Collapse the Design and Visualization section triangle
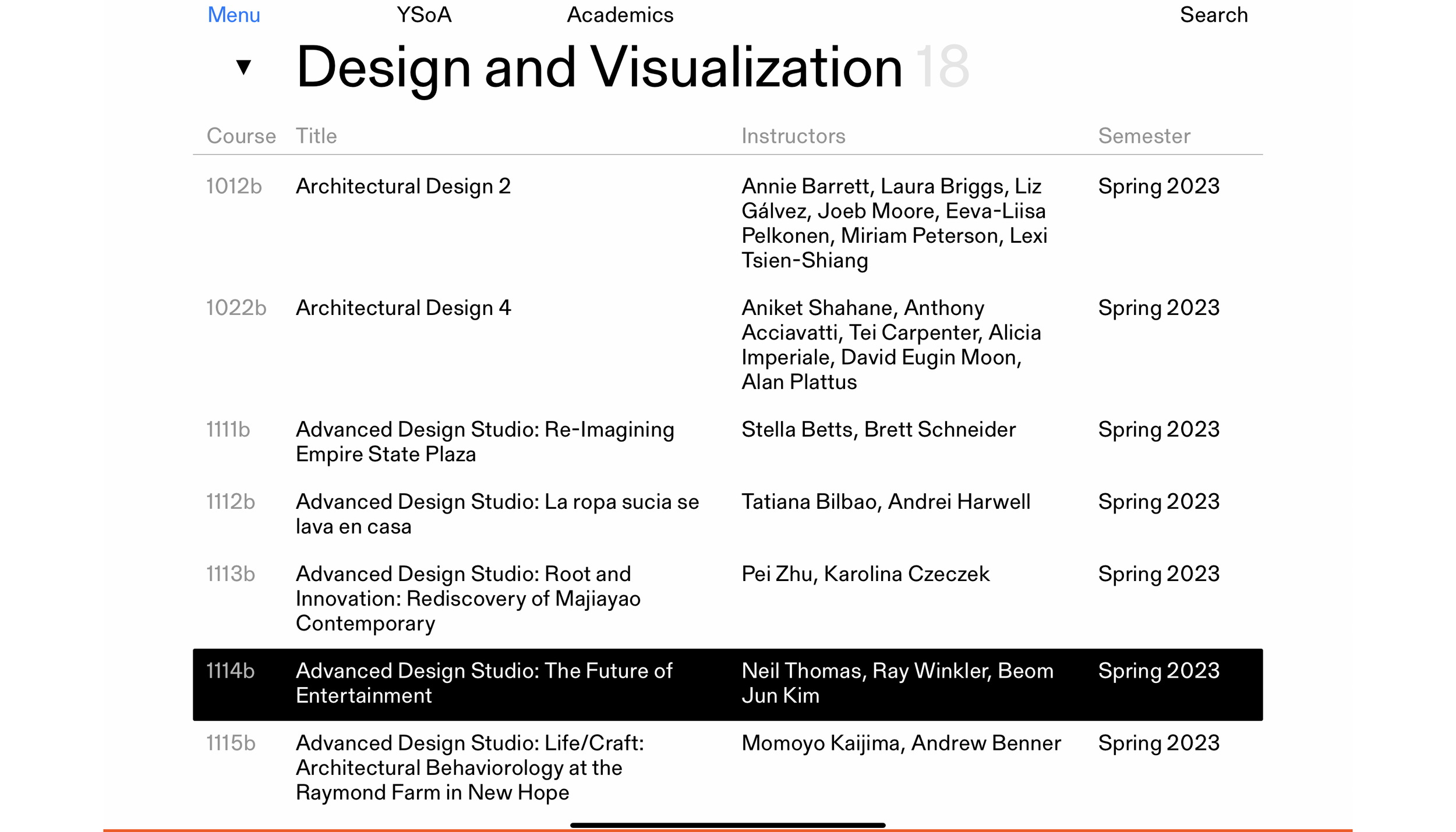The width and height of the screenshot is (1456, 832). (x=243, y=66)
